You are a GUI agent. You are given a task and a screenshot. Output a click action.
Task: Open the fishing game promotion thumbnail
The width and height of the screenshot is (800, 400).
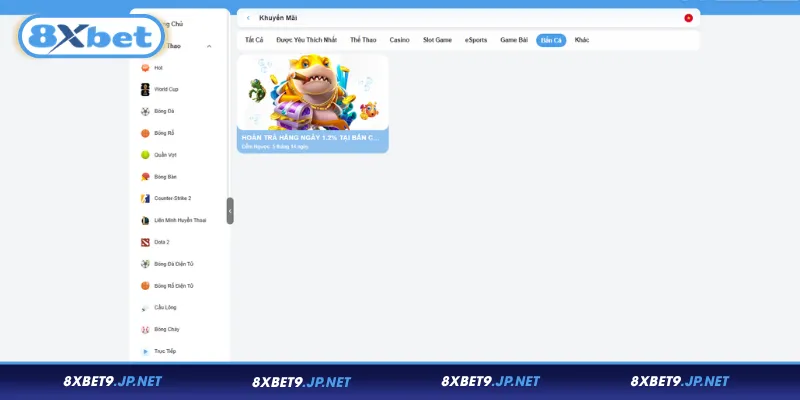313,92
